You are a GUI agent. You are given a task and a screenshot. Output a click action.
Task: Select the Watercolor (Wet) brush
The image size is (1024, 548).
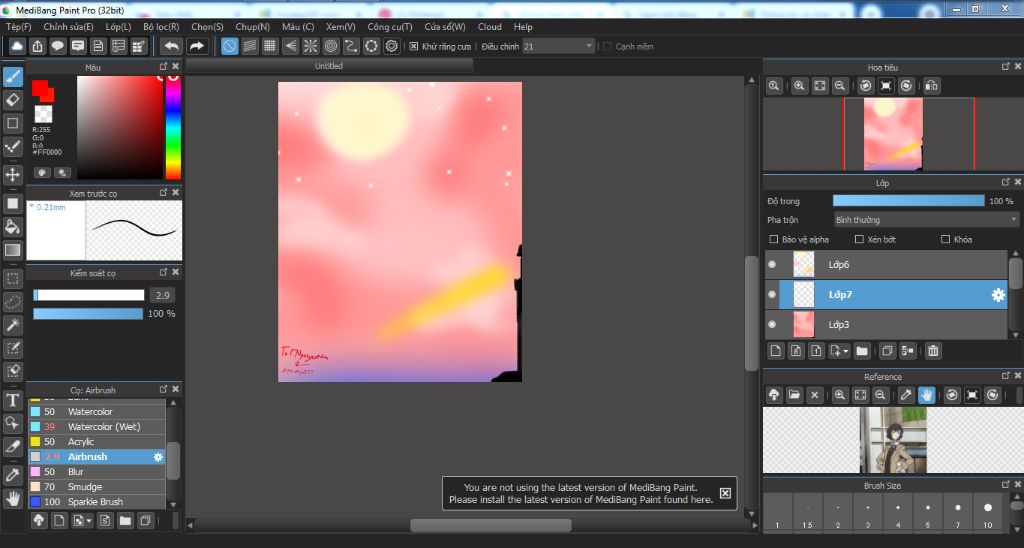coord(97,427)
